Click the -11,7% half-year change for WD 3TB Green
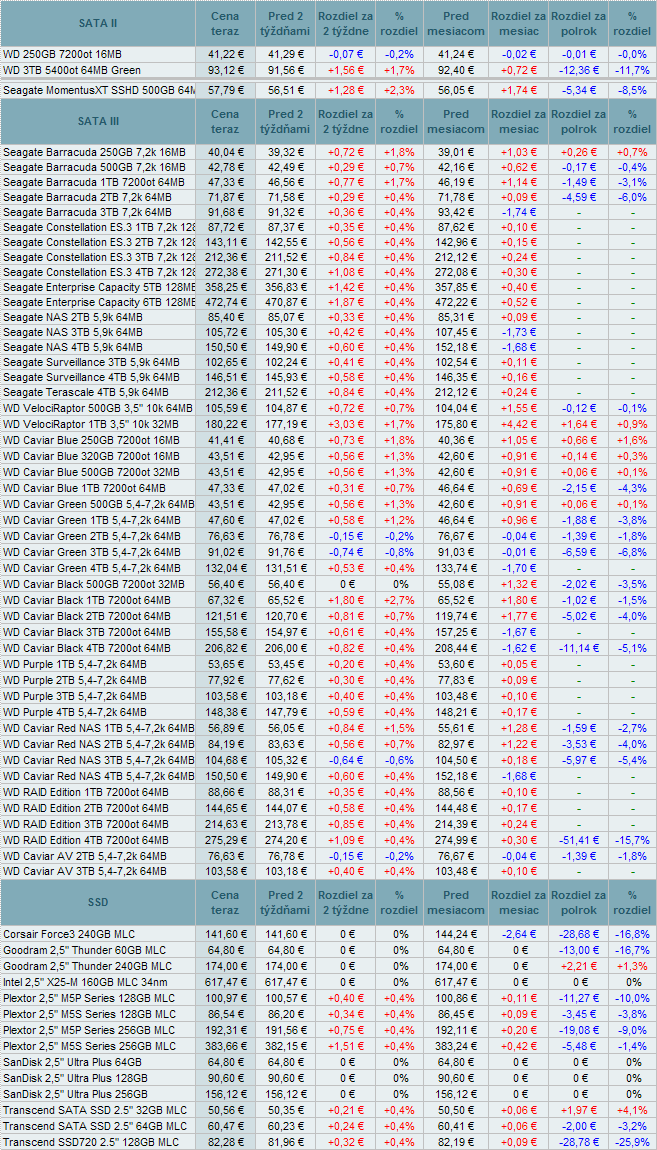Viewport: 657px width, 1150px height. click(x=632, y=70)
